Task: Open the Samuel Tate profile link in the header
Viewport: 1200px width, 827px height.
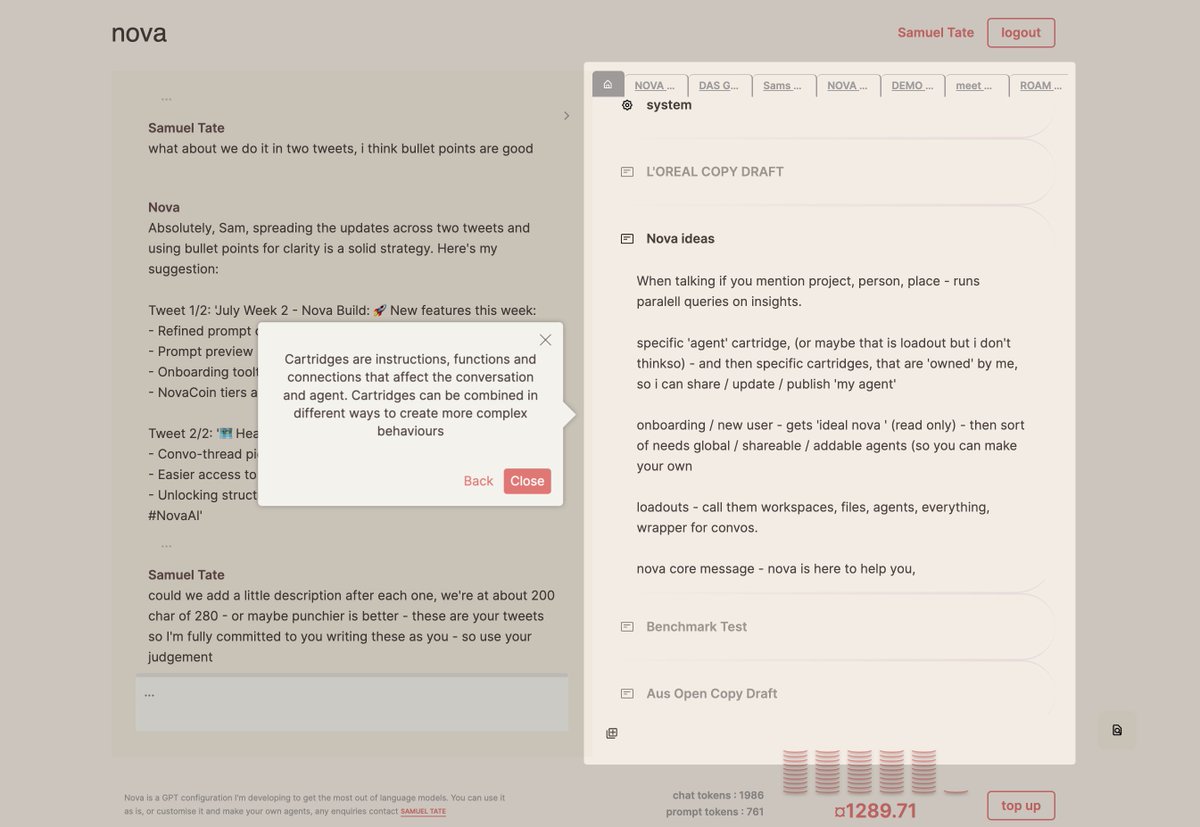Action: tap(935, 33)
